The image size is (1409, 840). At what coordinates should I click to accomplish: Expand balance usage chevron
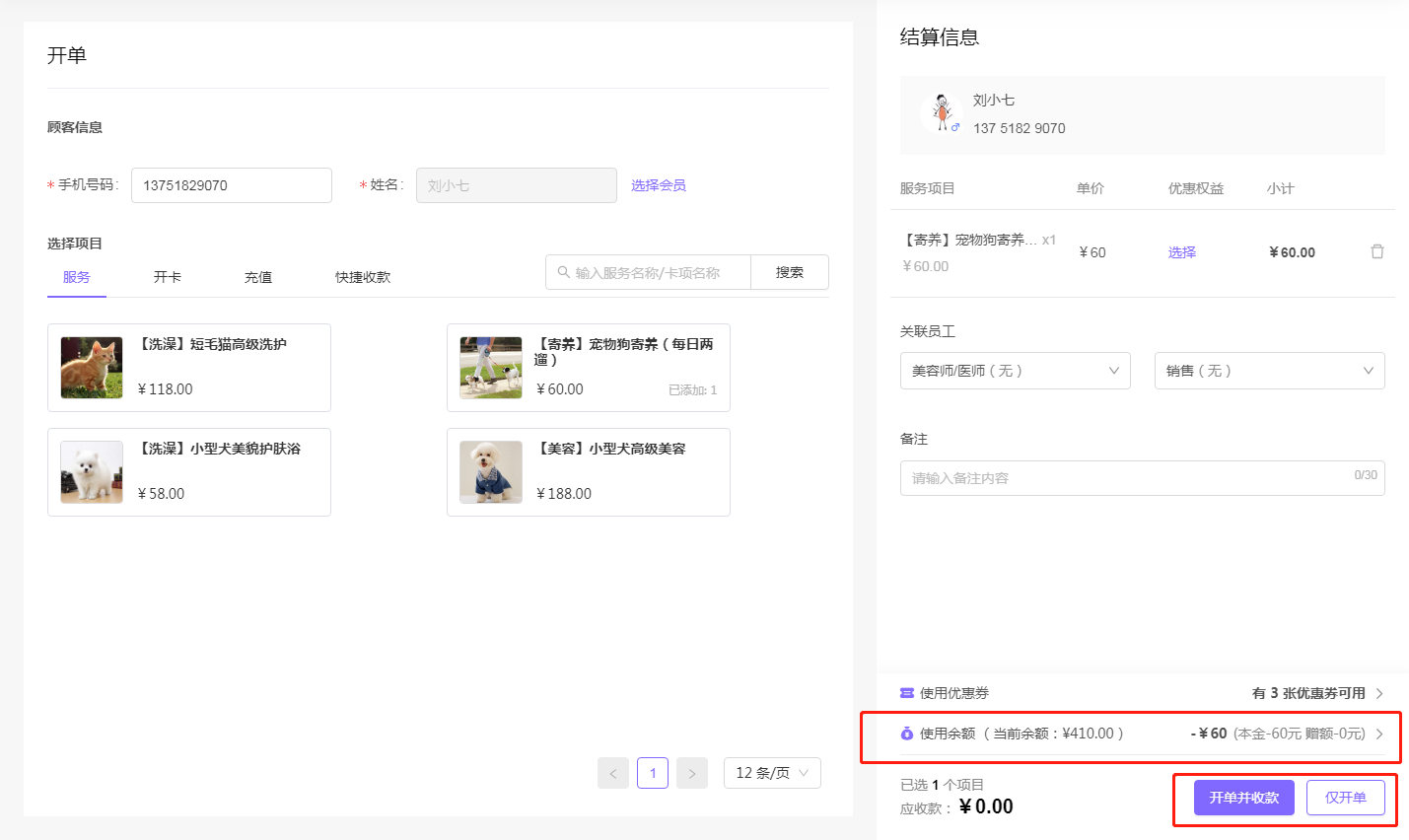1379,734
